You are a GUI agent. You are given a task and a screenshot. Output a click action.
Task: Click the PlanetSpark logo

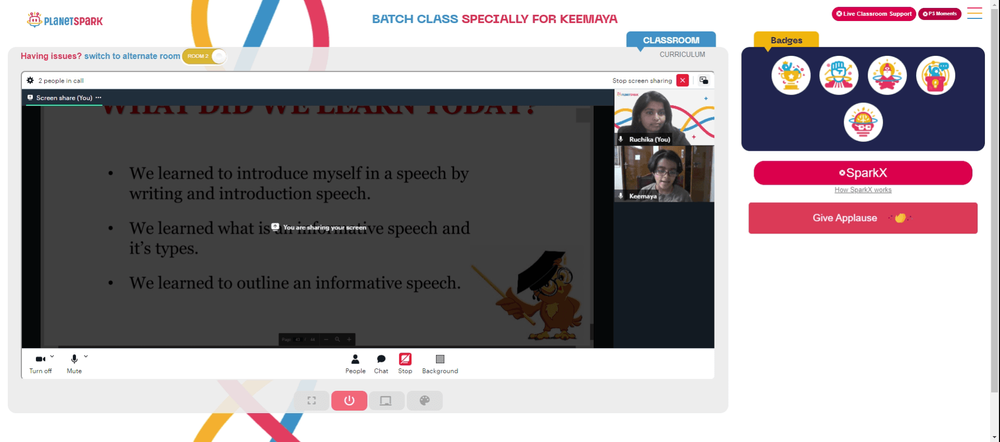click(x=64, y=20)
